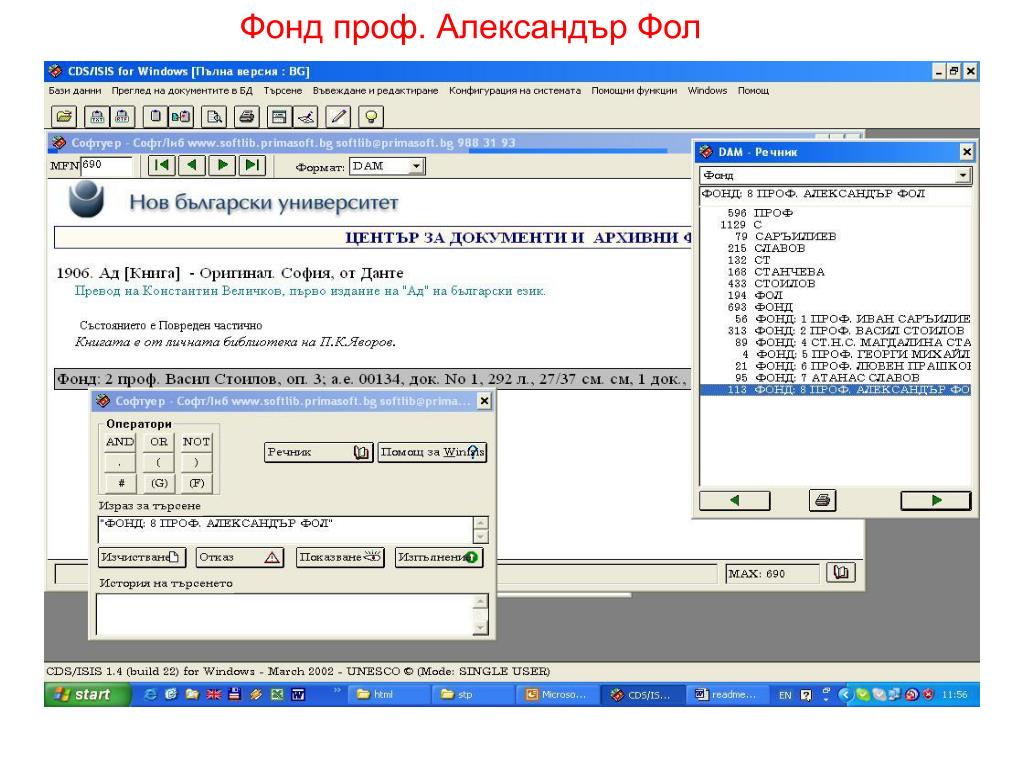Click the MFN number input field
The image size is (1024, 768).
tap(106, 165)
